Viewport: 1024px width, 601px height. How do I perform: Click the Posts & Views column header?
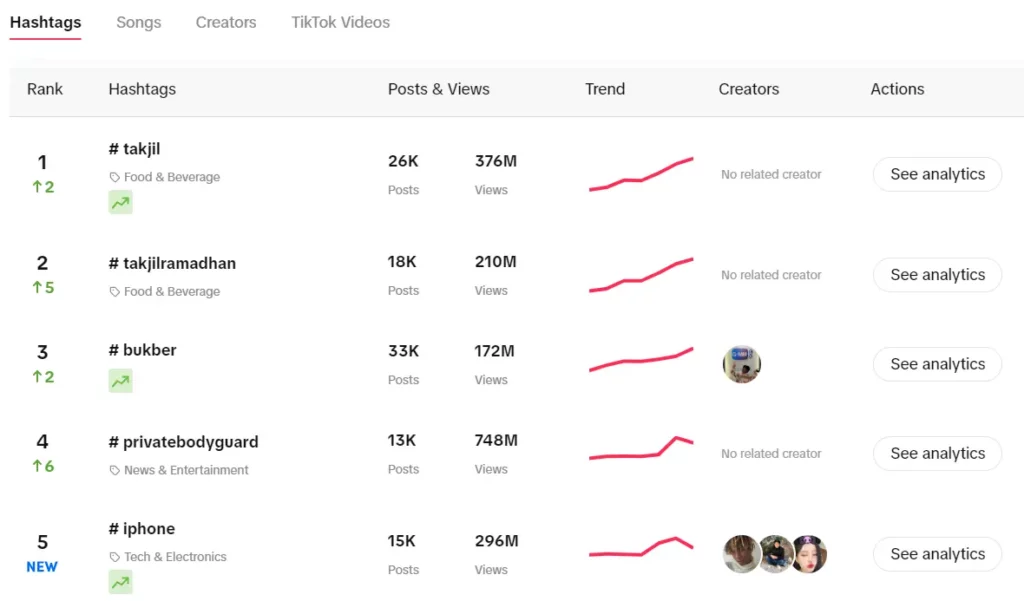pyautogui.click(x=438, y=89)
